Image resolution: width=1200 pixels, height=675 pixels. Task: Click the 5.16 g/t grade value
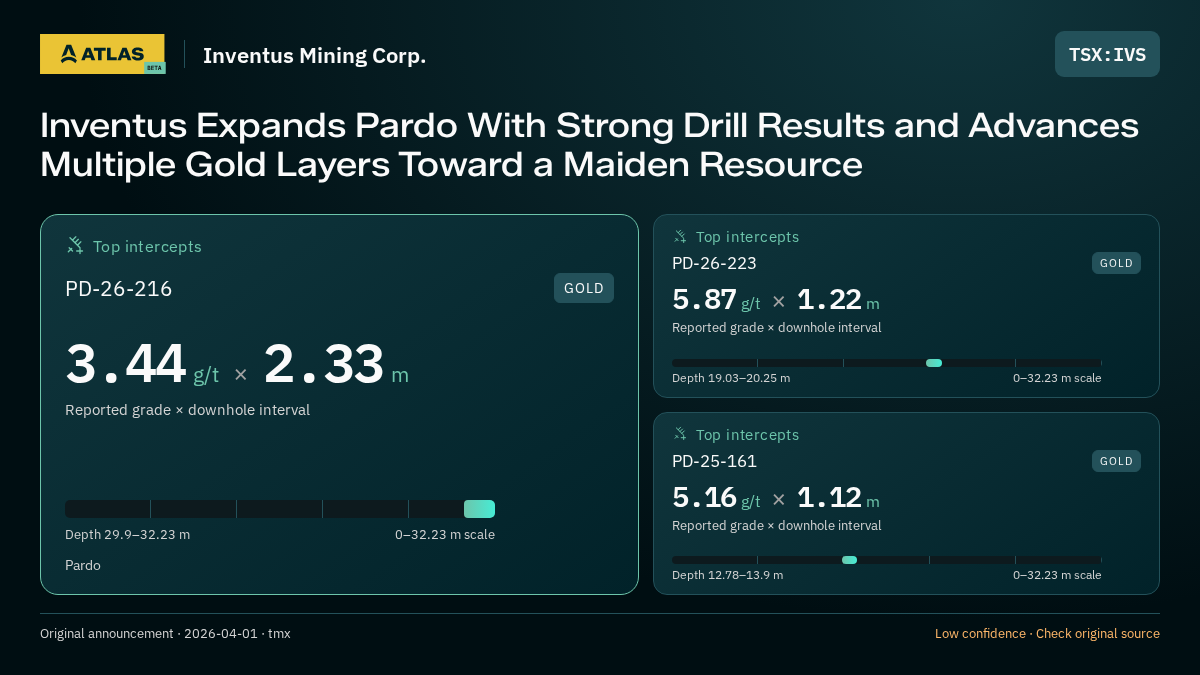tap(716, 497)
